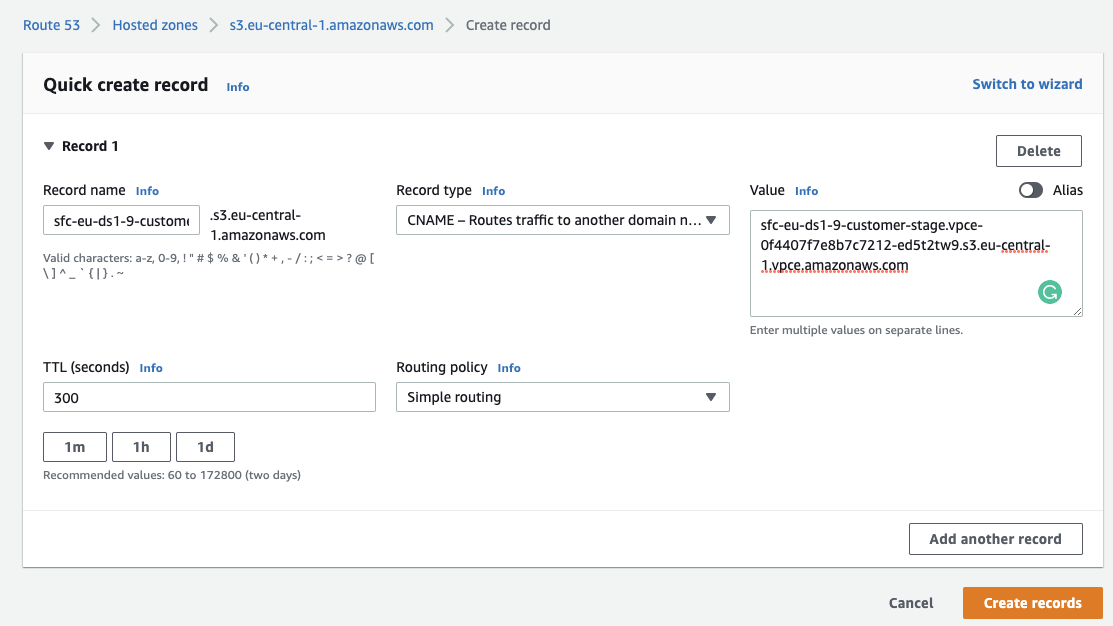Navigate to Hosted zones breadcrumb
The image size is (1113, 626).
click(154, 24)
